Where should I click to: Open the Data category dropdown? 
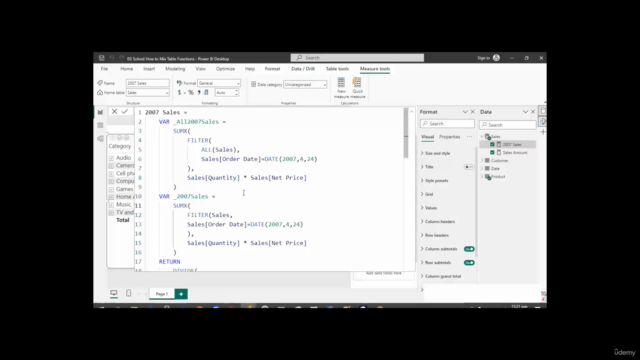pos(305,84)
